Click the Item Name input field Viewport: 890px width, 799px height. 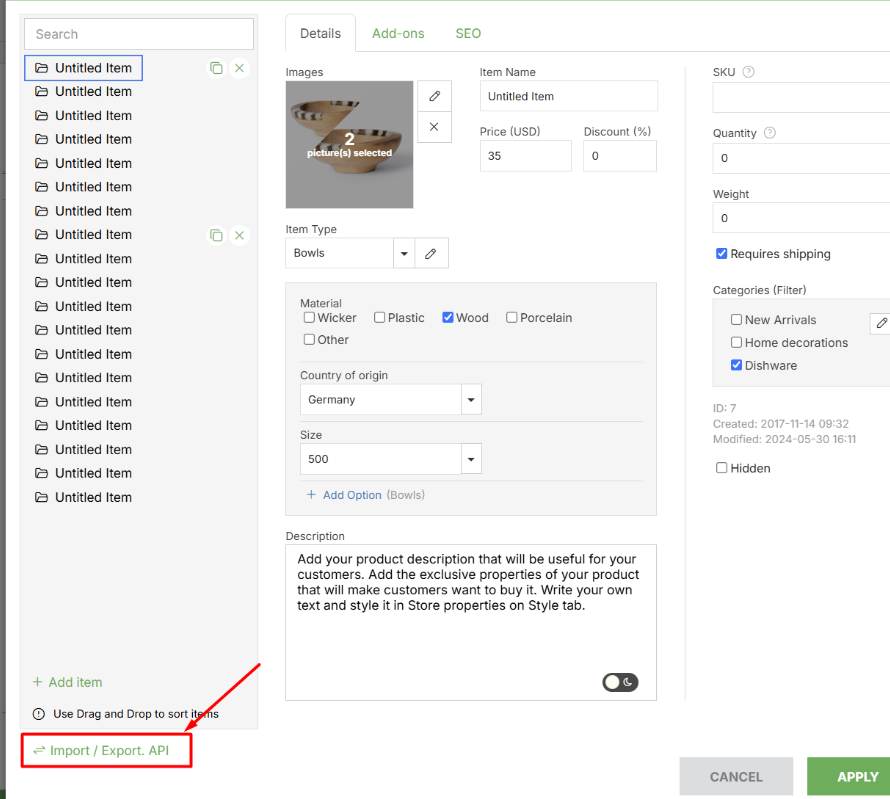[x=569, y=96]
